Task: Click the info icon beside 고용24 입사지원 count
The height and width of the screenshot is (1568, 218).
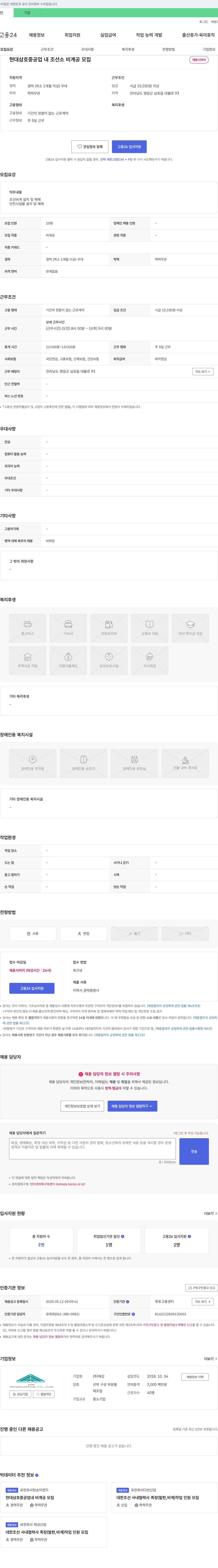Action: point(189,1236)
